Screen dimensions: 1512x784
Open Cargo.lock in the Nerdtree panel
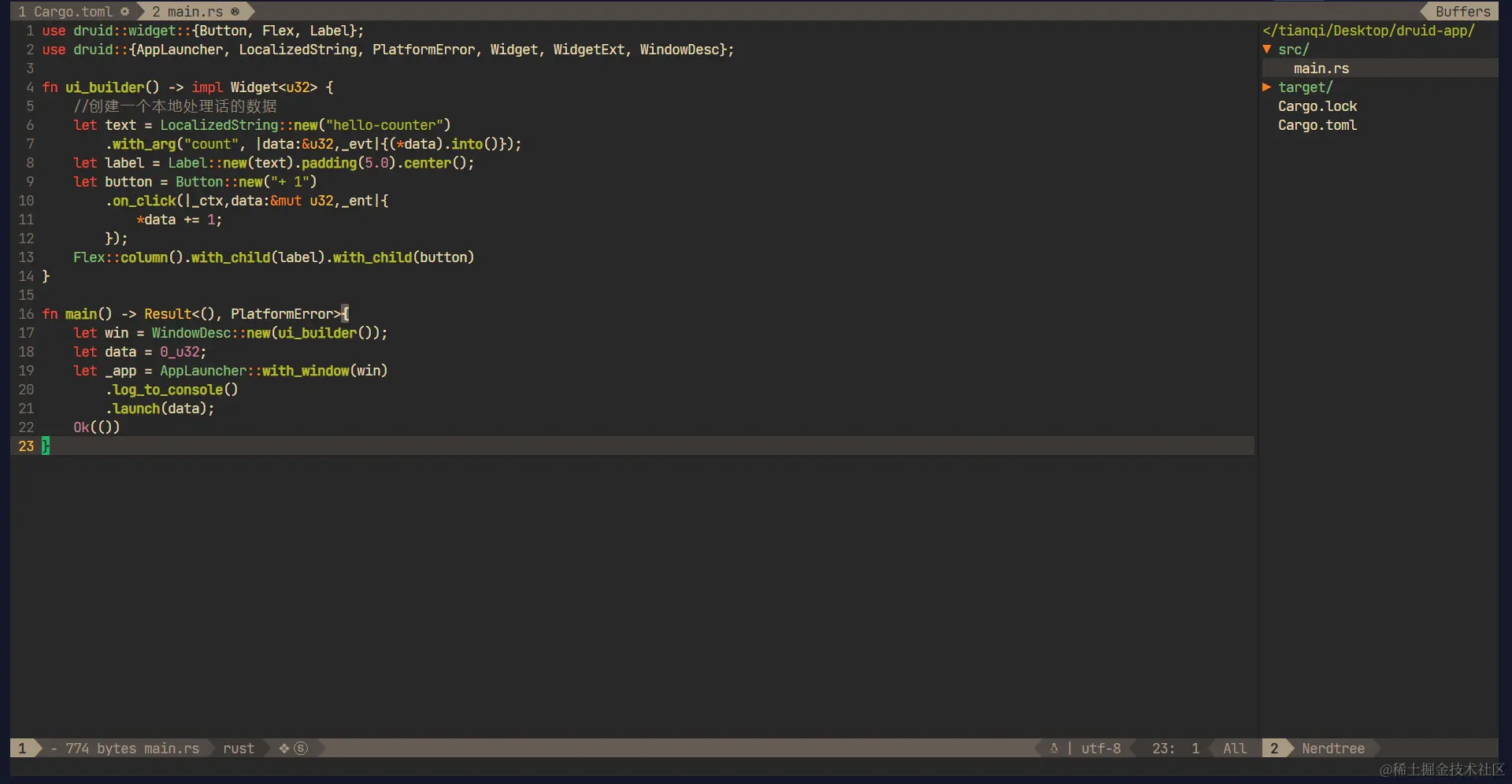pos(1317,106)
